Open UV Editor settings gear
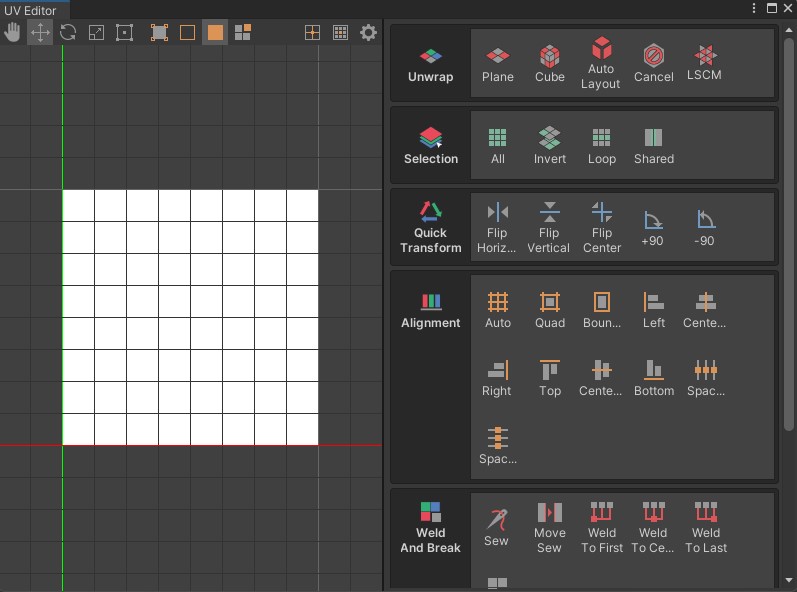This screenshot has width=797, height=592. (x=368, y=33)
